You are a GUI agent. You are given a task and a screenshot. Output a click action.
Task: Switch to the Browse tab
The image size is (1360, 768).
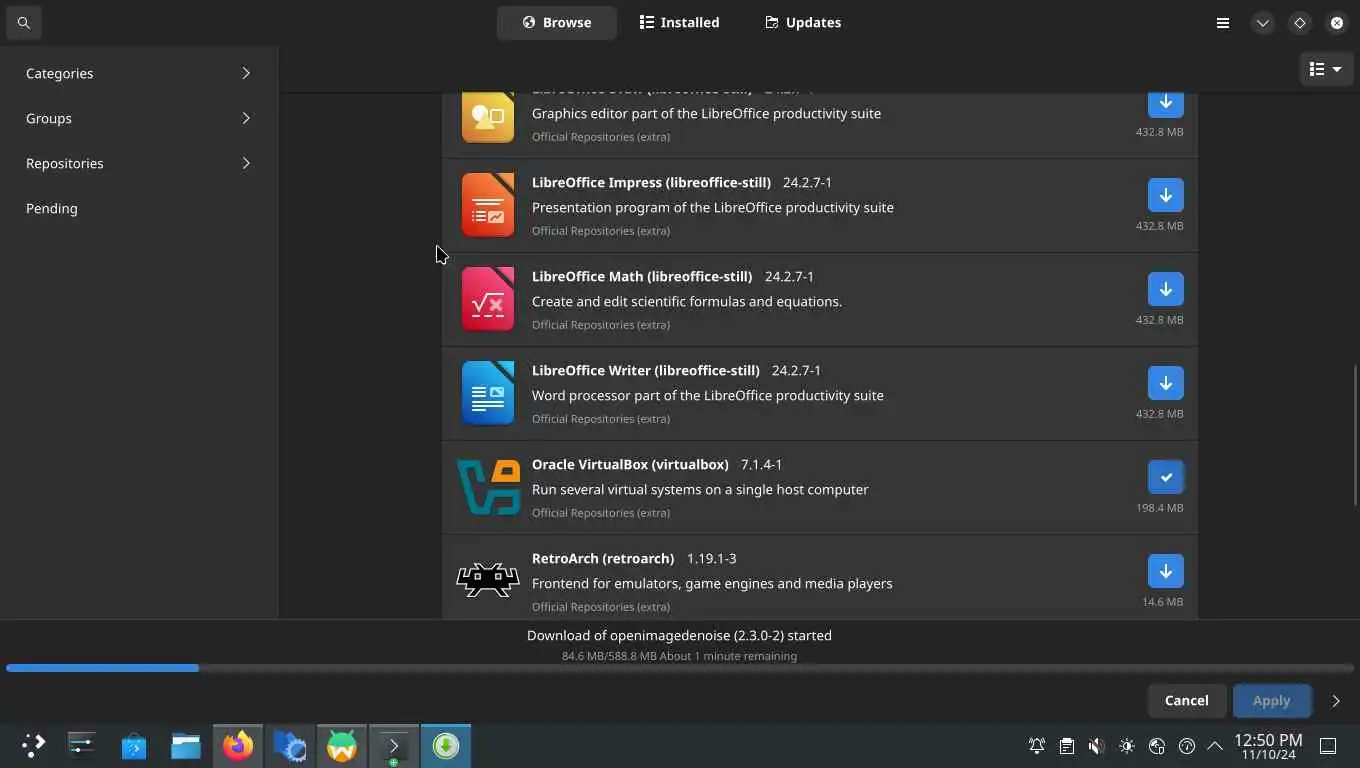[x=556, y=22]
